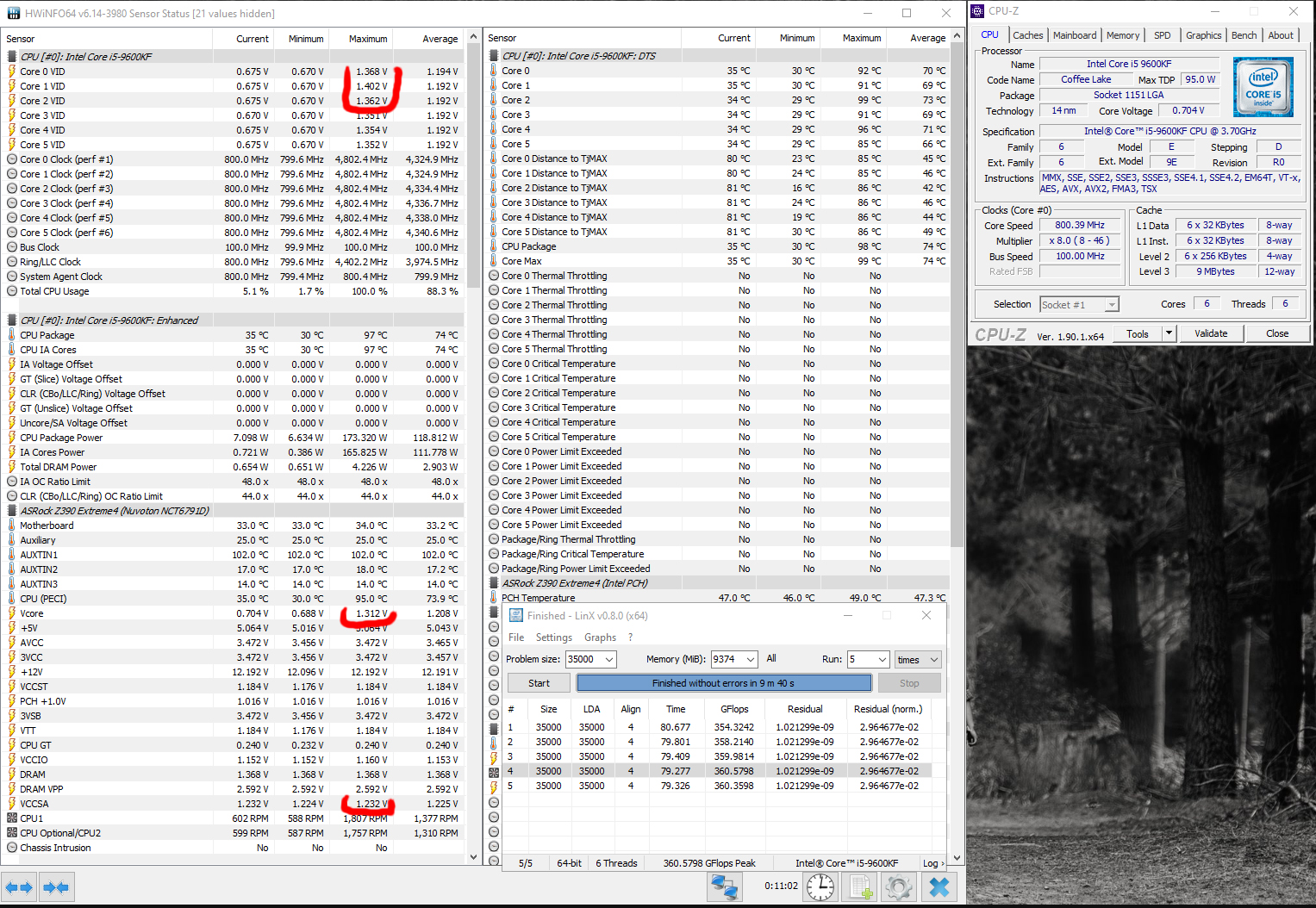Click the lightning icon beside Core 0 VID

[12, 72]
